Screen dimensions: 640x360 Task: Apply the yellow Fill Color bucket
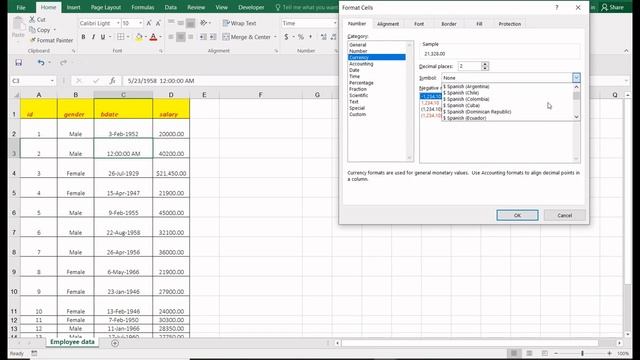tap(139, 37)
